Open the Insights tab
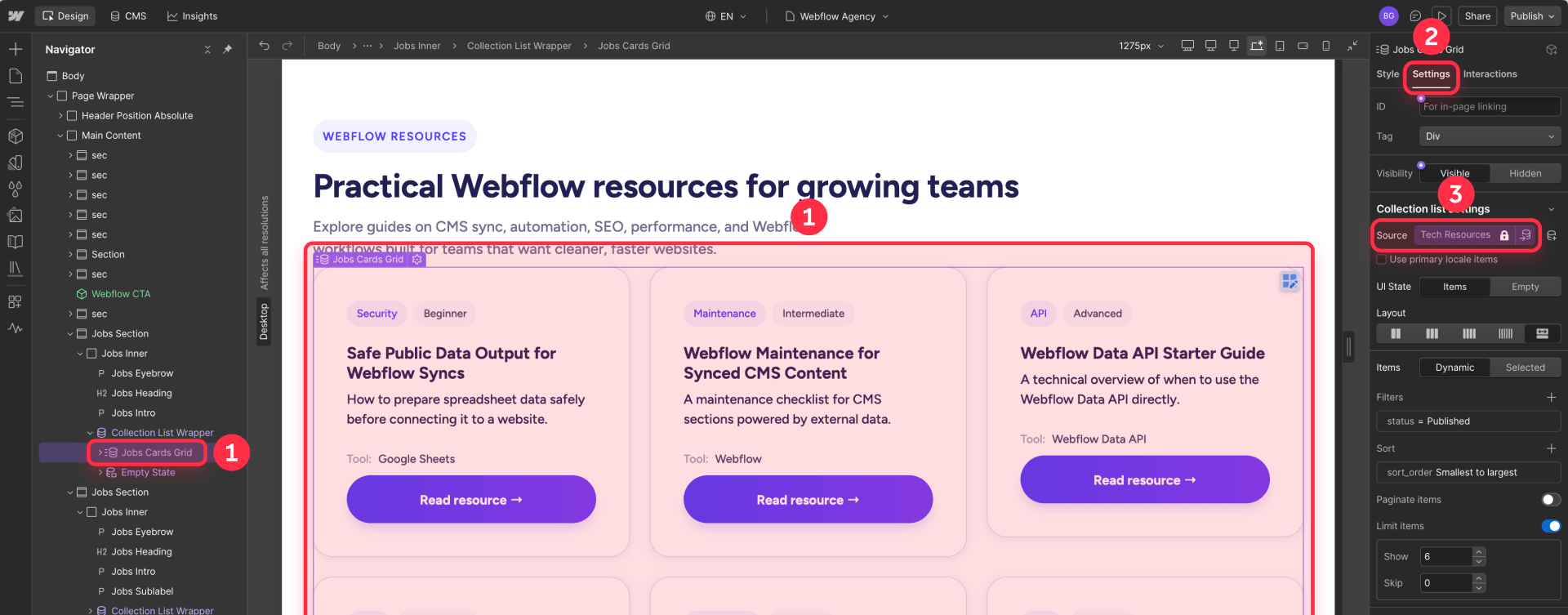1568x615 pixels. click(192, 16)
